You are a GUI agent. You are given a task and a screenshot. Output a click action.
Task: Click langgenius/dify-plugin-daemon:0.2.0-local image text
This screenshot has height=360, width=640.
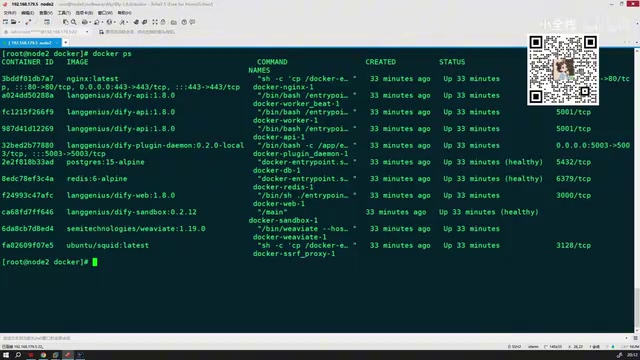tap(155, 145)
